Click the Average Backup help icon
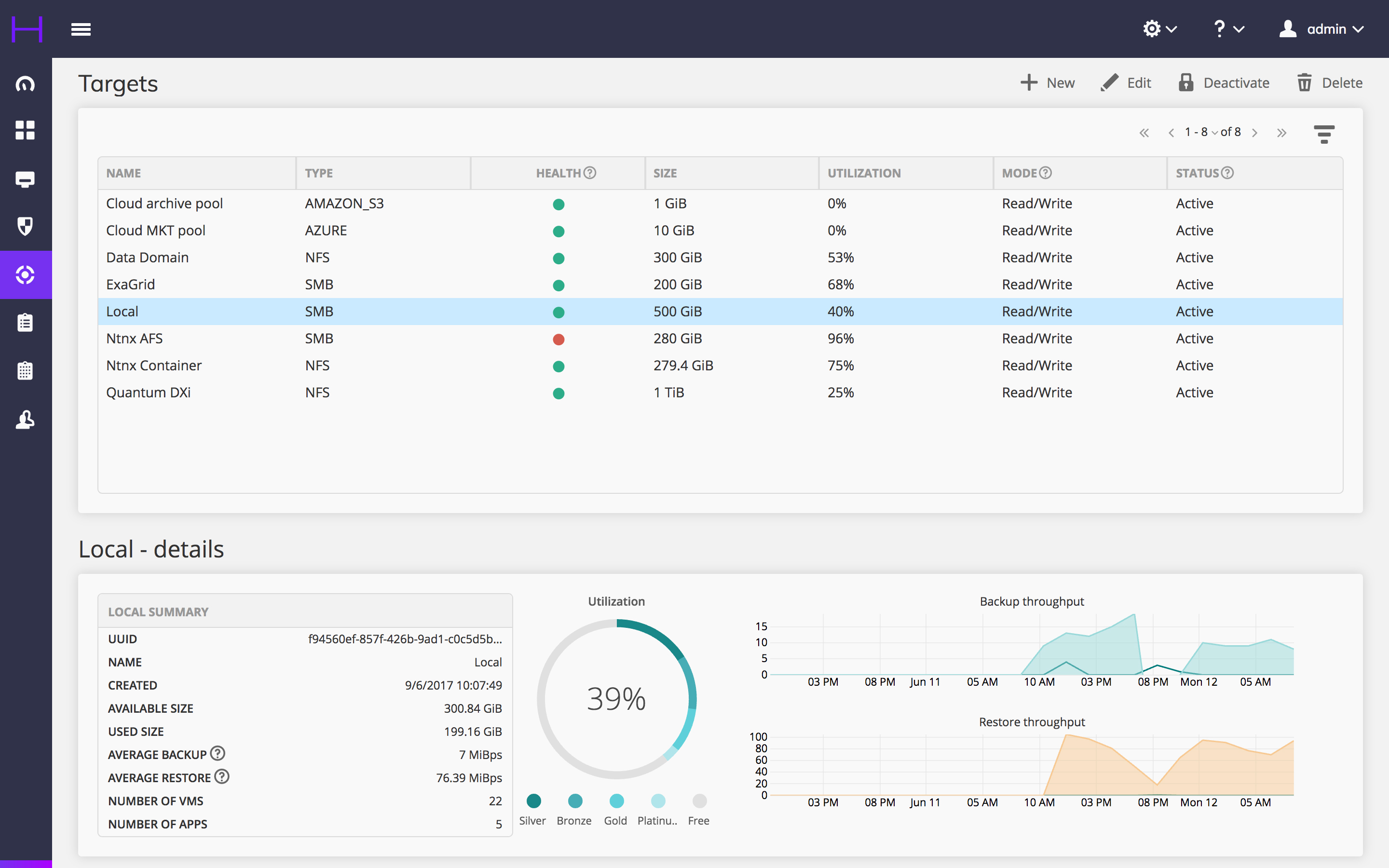 tap(218, 753)
